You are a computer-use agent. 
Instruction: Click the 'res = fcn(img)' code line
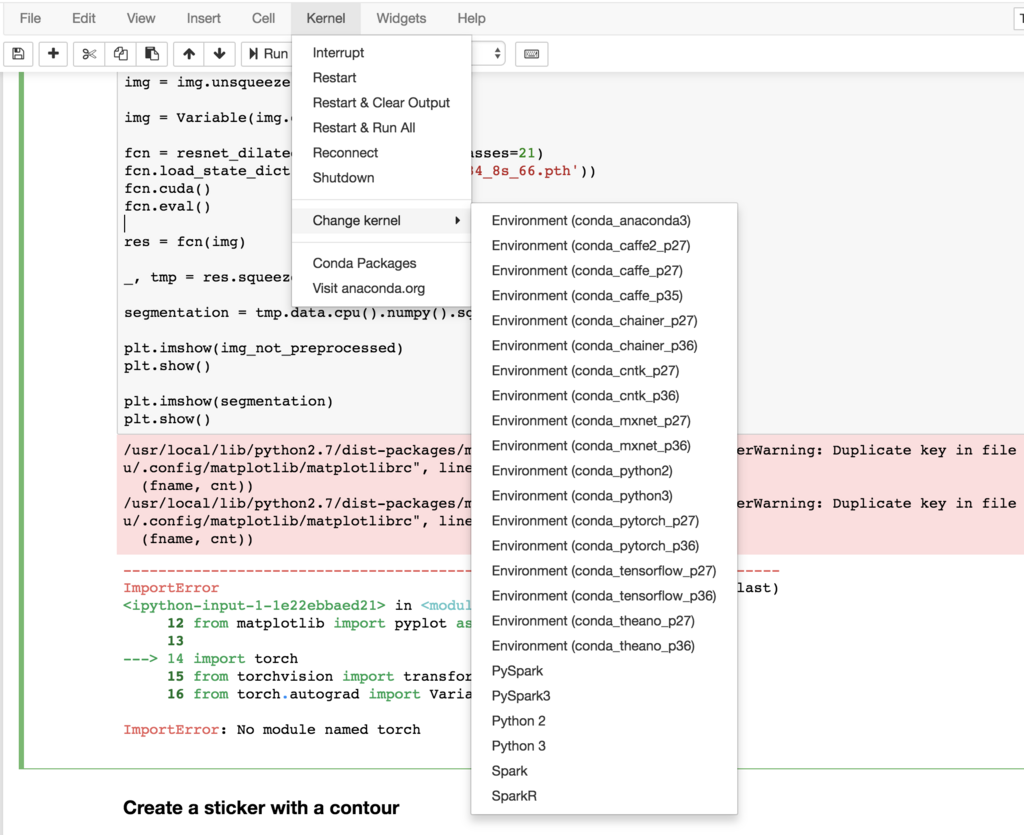tap(185, 242)
